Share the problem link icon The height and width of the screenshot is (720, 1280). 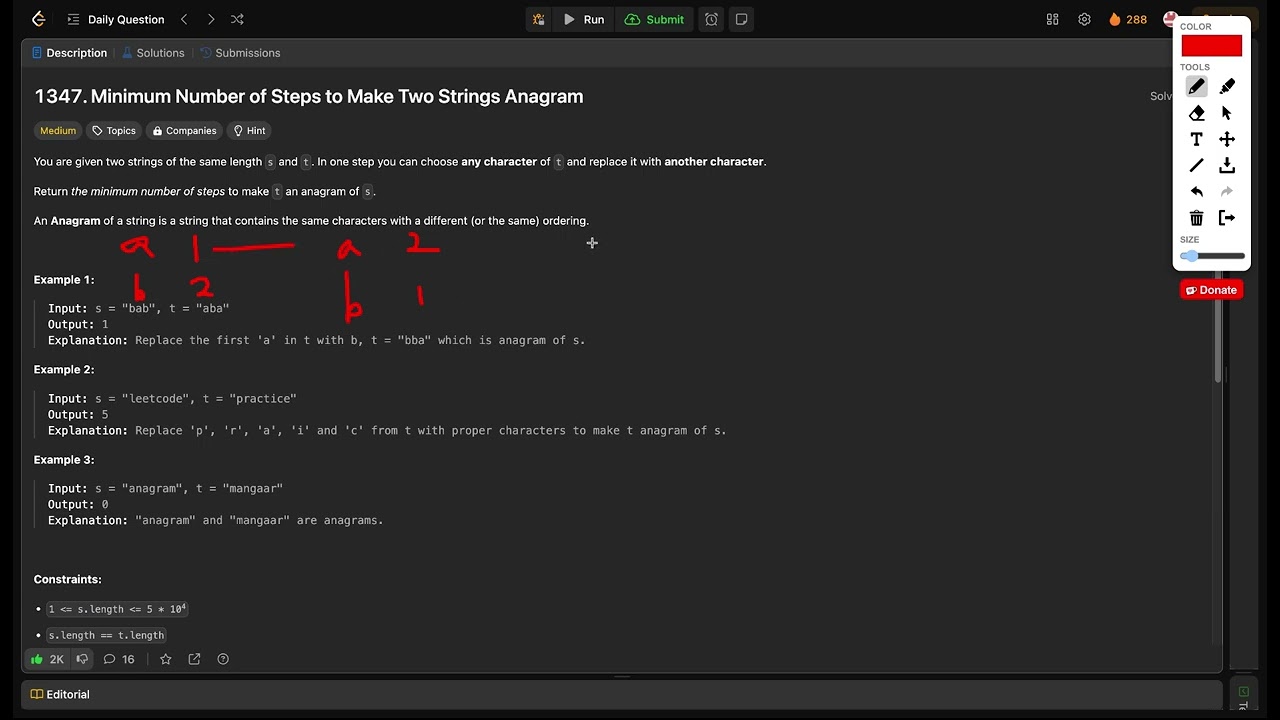coord(194,659)
